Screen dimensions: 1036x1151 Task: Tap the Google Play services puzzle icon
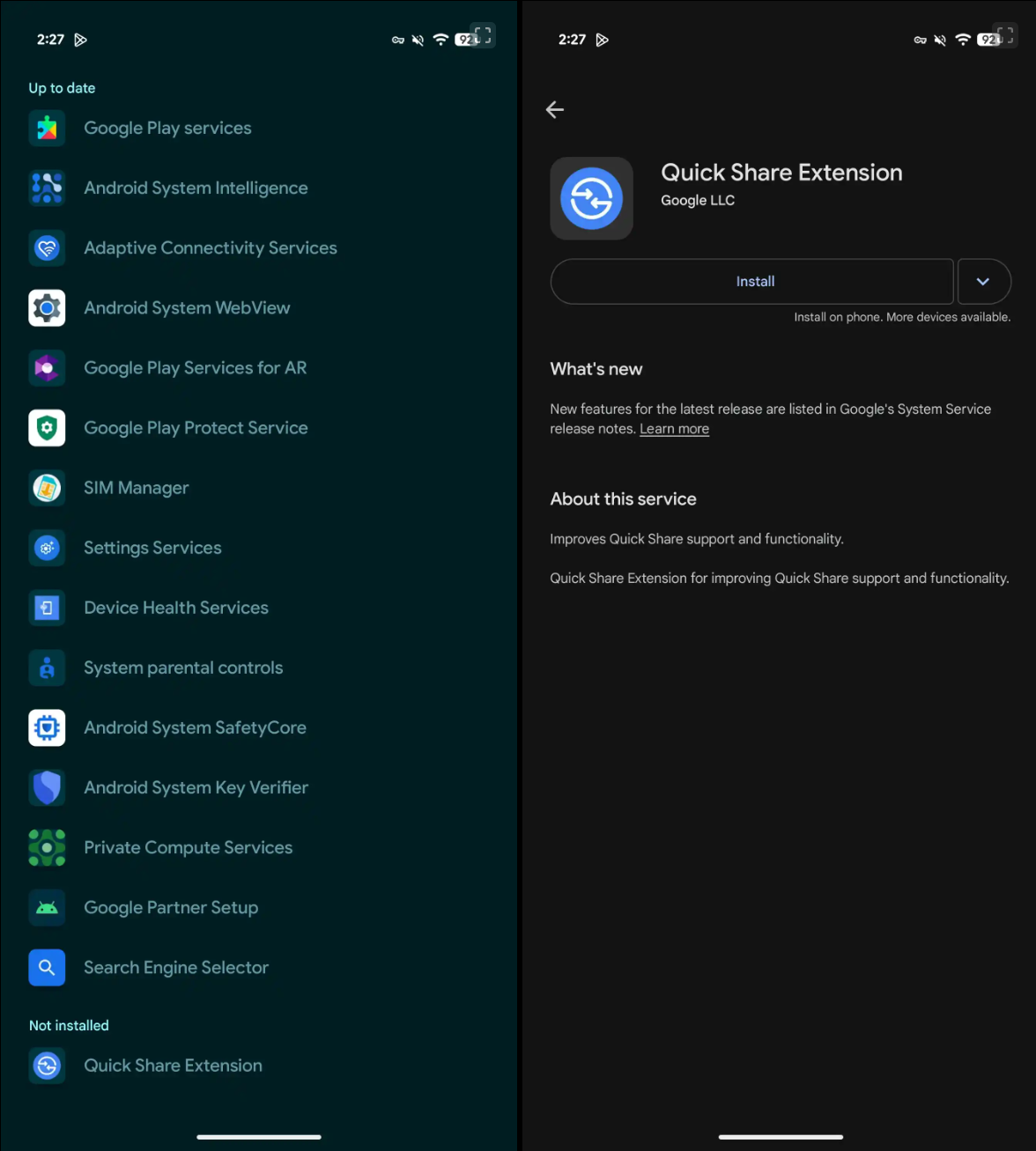[x=47, y=129]
